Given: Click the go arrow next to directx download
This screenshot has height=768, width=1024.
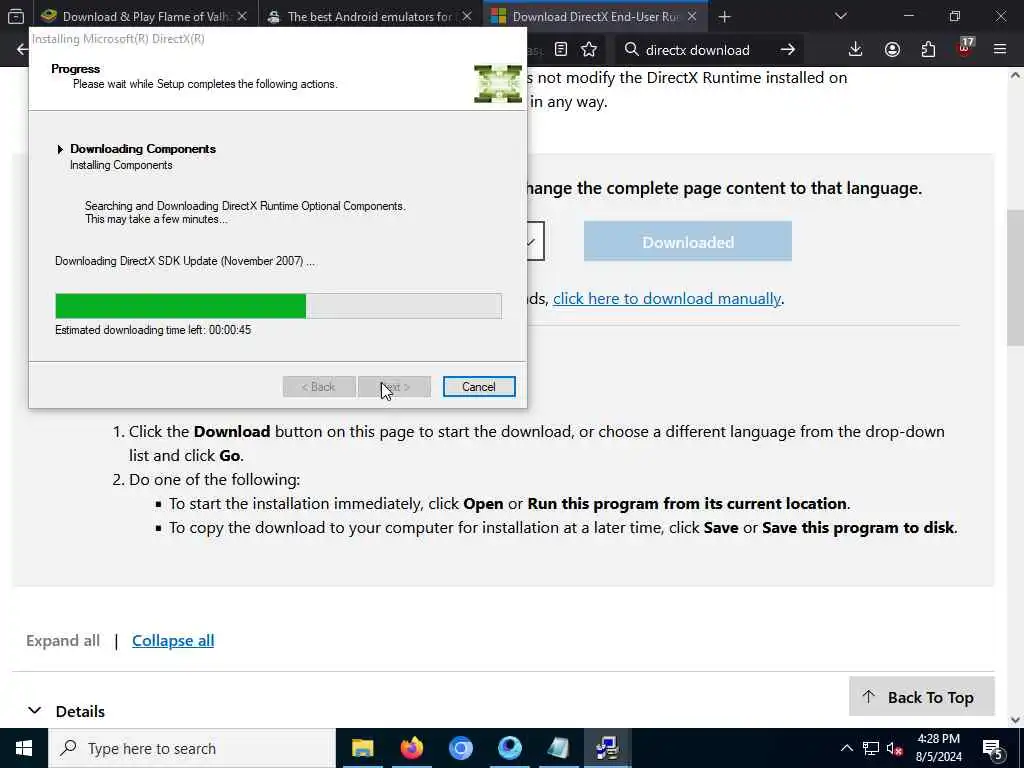Looking at the screenshot, I should click(788, 50).
